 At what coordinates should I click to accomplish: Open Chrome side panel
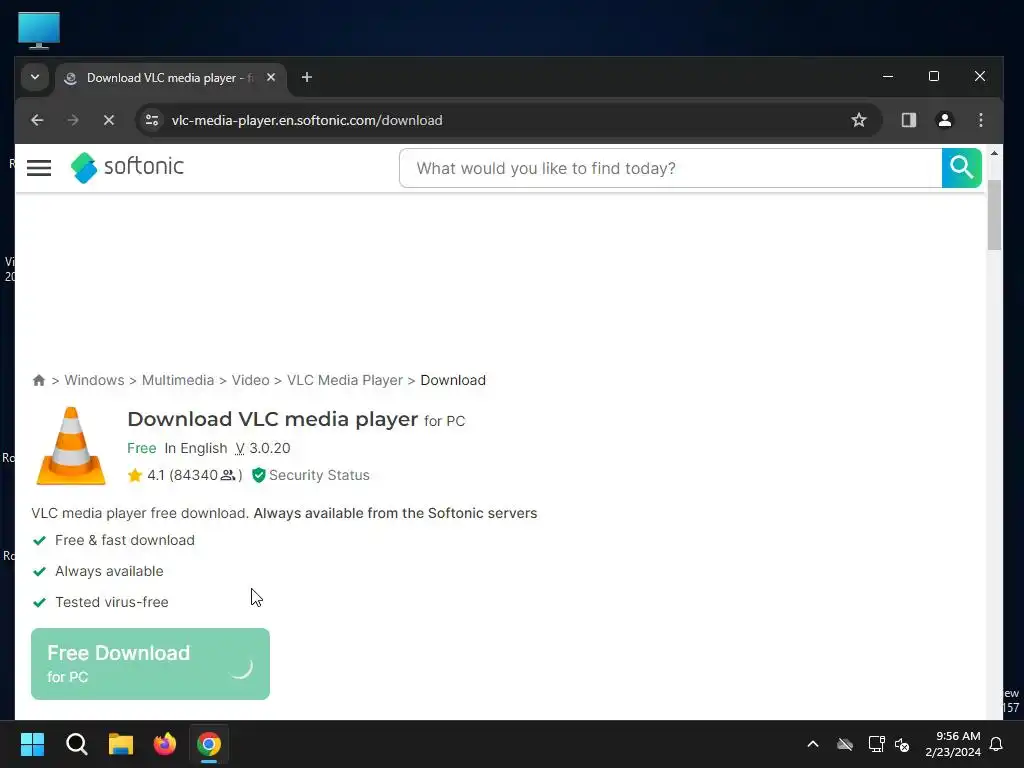pyautogui.click(x=908, y=120)
